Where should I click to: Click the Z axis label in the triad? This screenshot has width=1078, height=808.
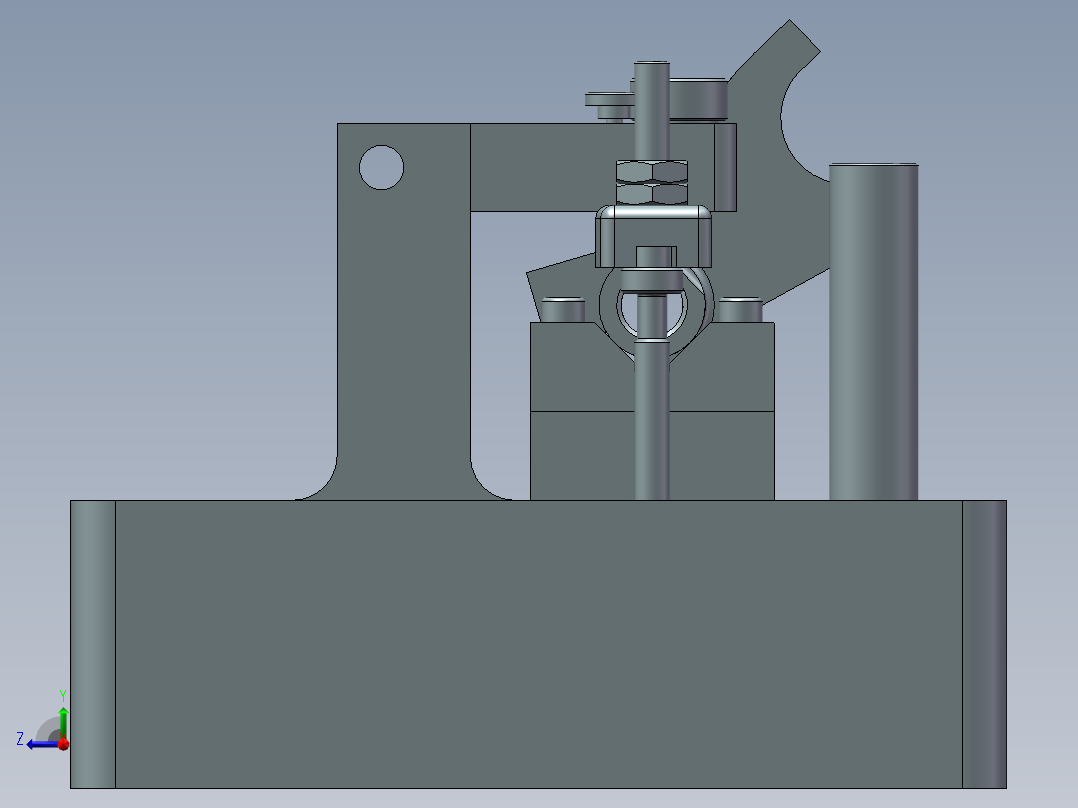coord(22,737)
